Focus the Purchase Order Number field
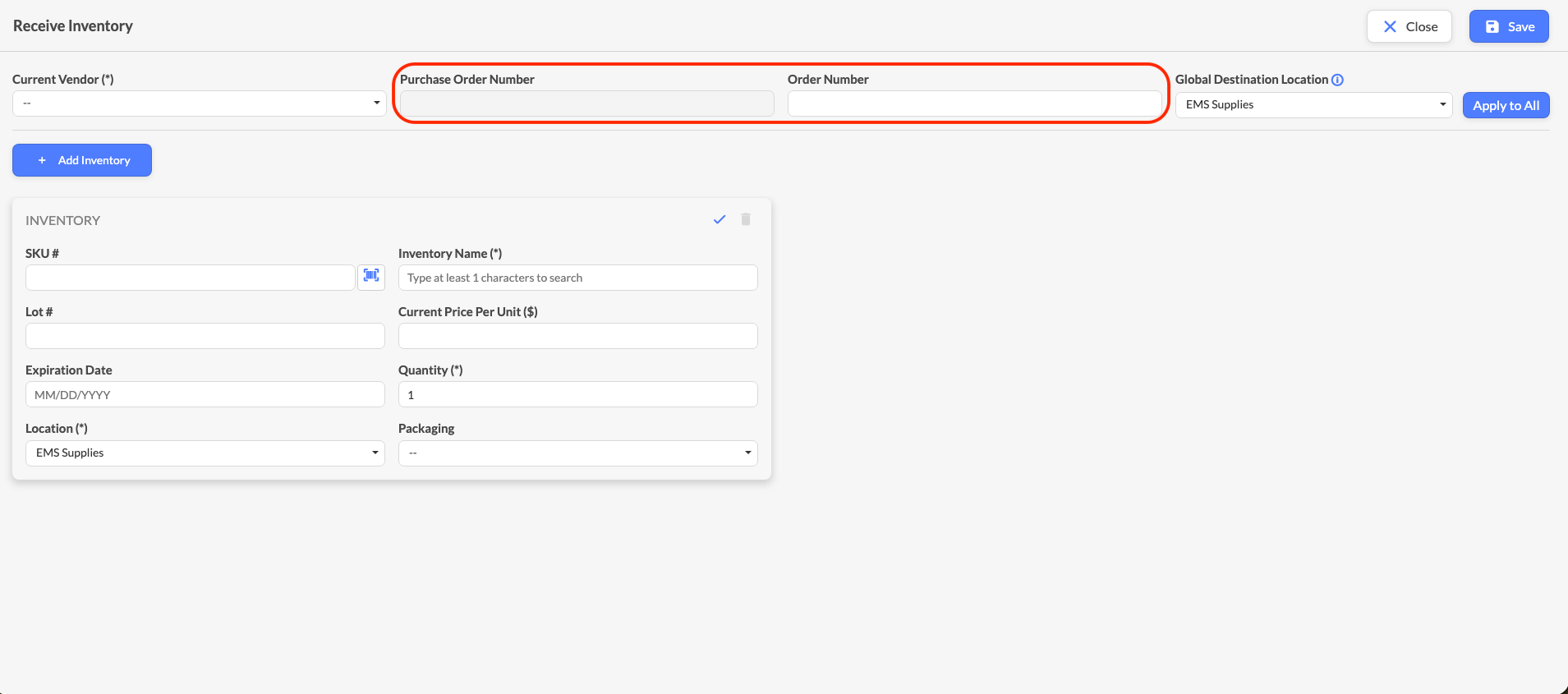 587,103
